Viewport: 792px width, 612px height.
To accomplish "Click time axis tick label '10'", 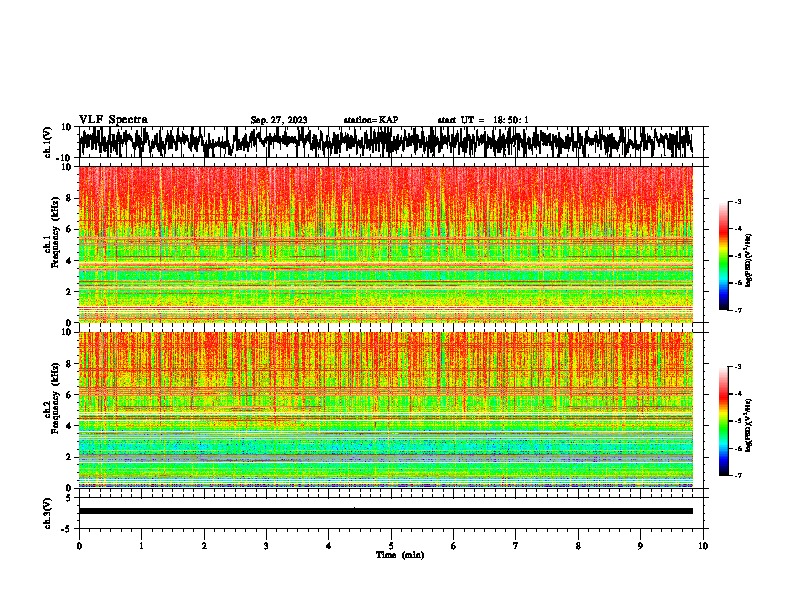I will pos(703,546).
